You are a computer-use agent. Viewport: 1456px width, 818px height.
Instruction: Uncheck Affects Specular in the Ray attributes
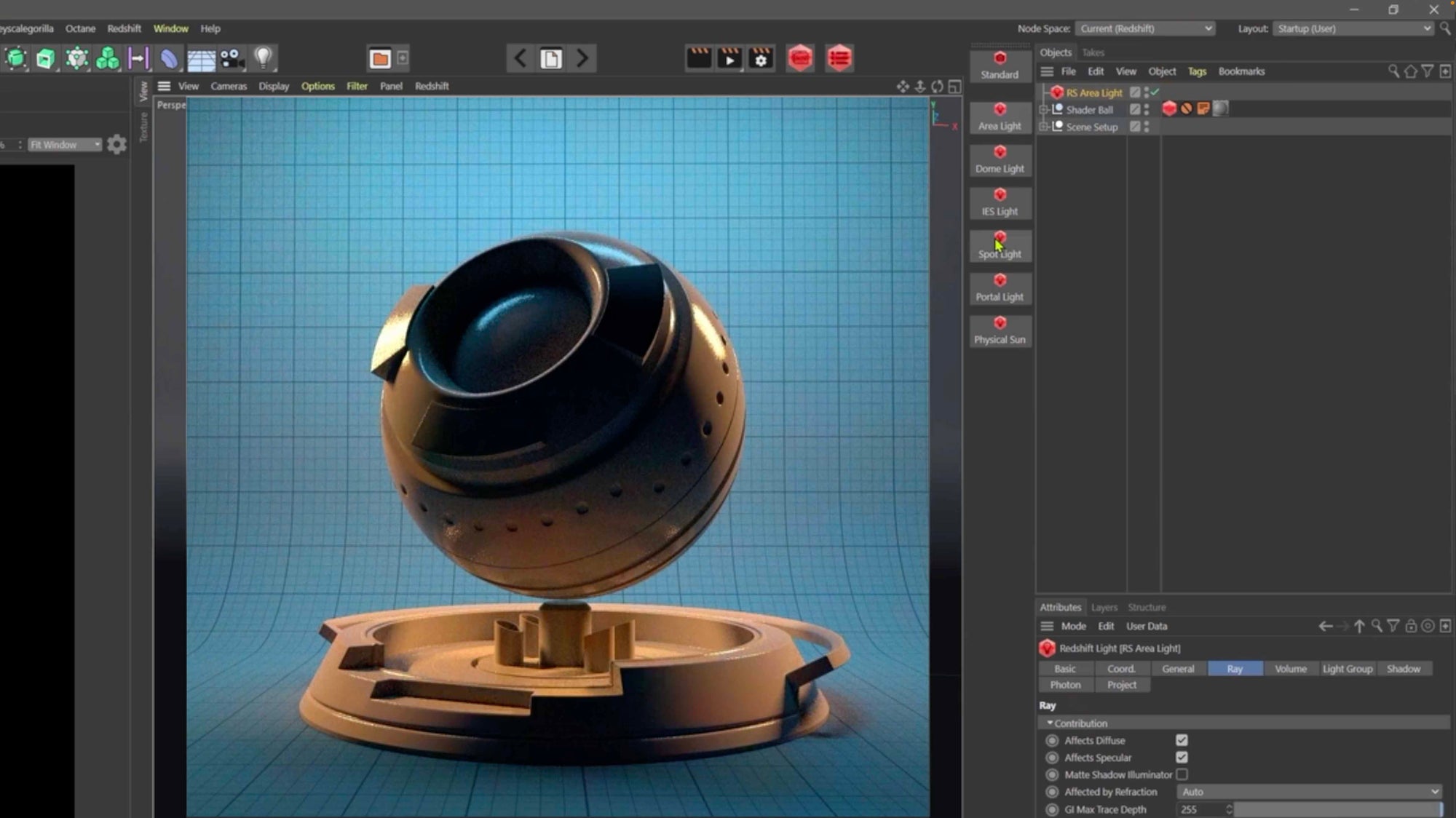1181,757
